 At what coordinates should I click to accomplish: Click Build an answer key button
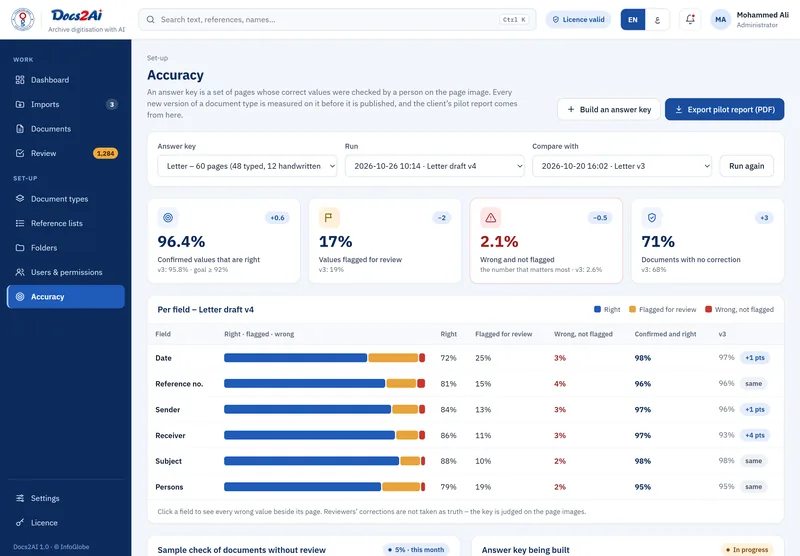(609, 109)
